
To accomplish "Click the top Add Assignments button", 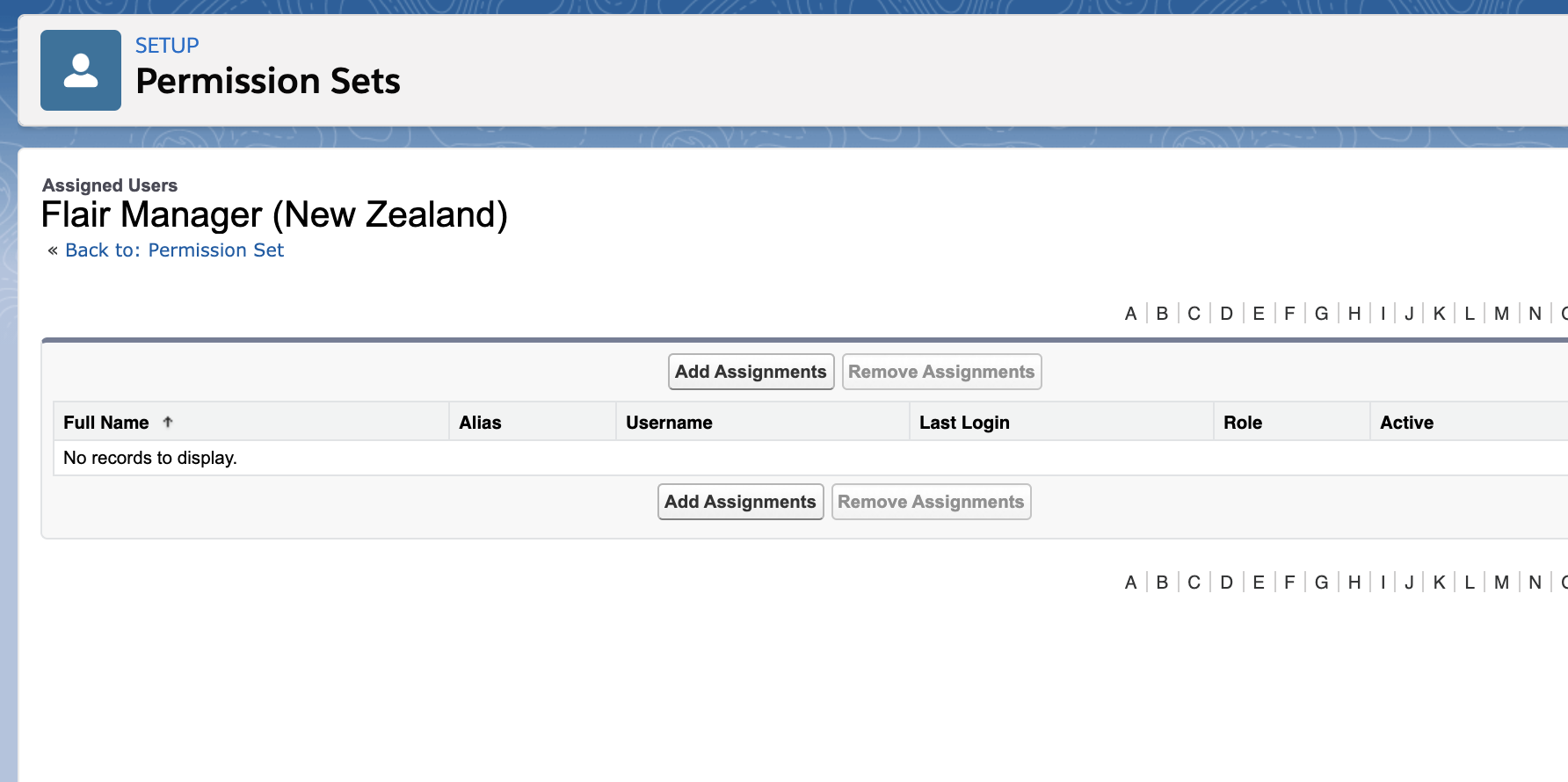I will 751,372.
